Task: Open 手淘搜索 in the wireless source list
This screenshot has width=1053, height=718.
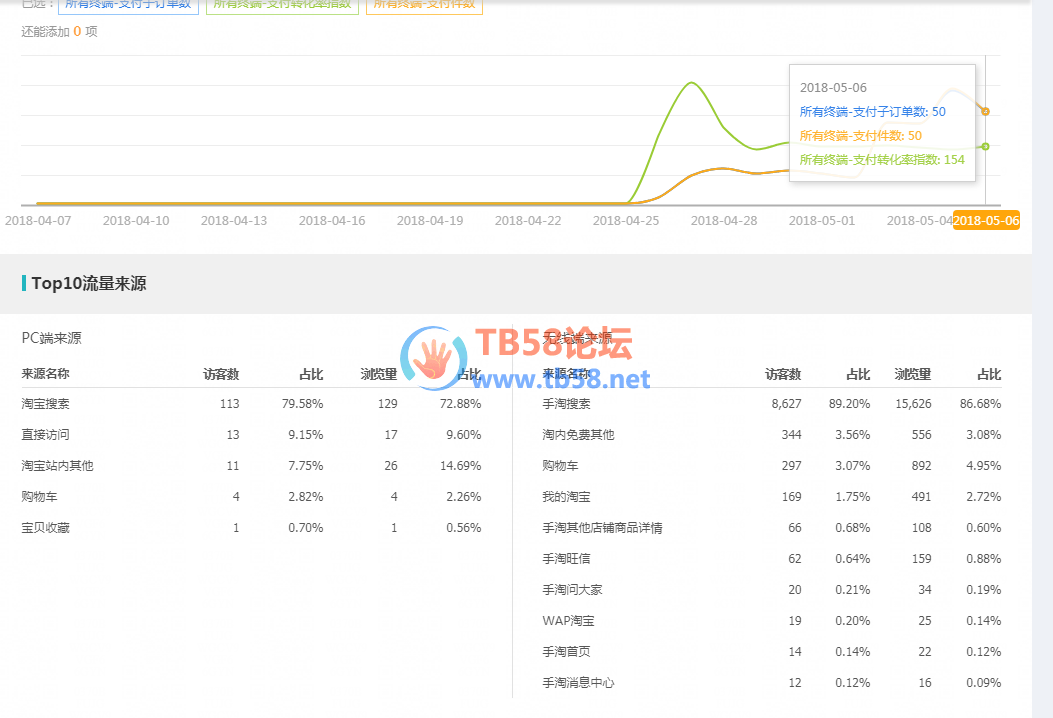Action: [x=566, y=404]
